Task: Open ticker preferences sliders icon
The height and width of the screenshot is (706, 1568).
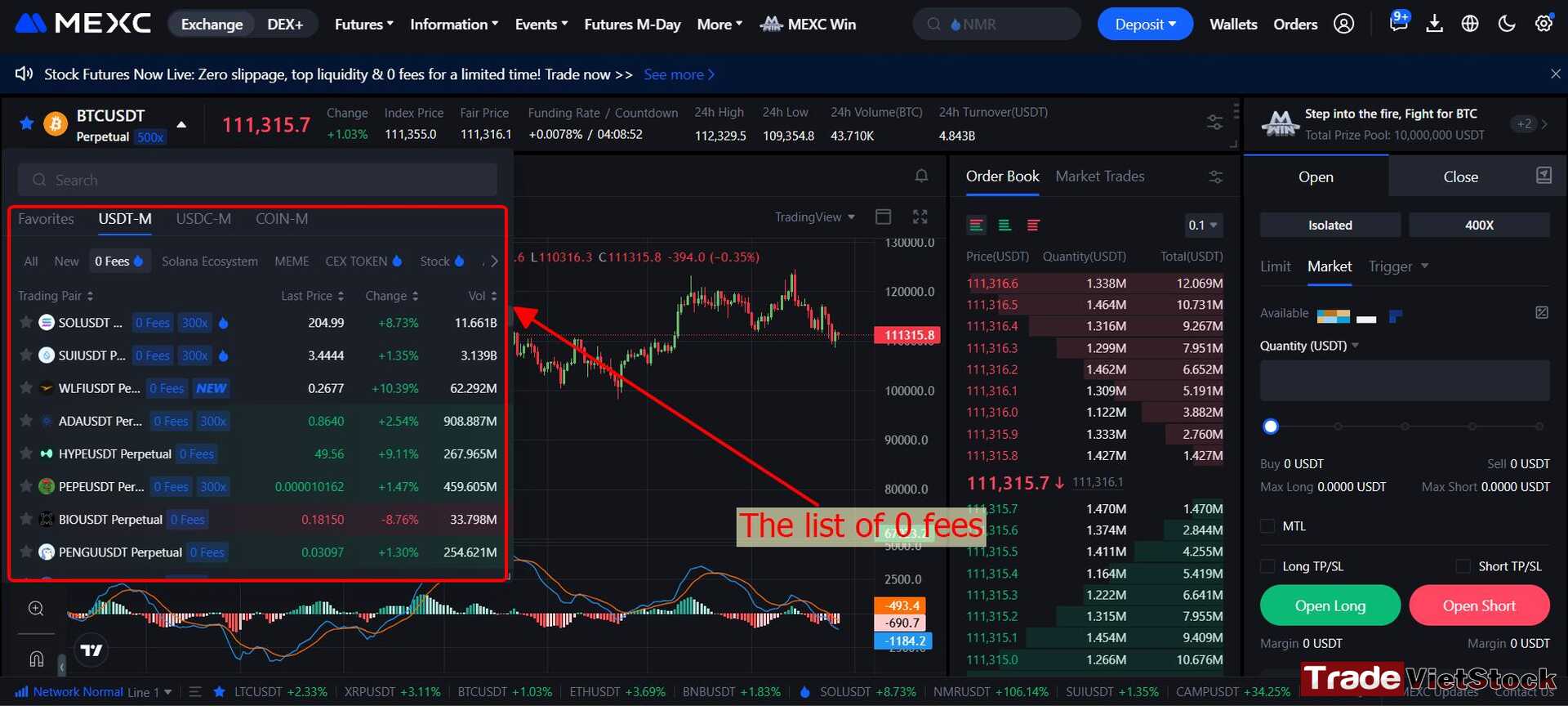Action: click(x=1214, y=123)
